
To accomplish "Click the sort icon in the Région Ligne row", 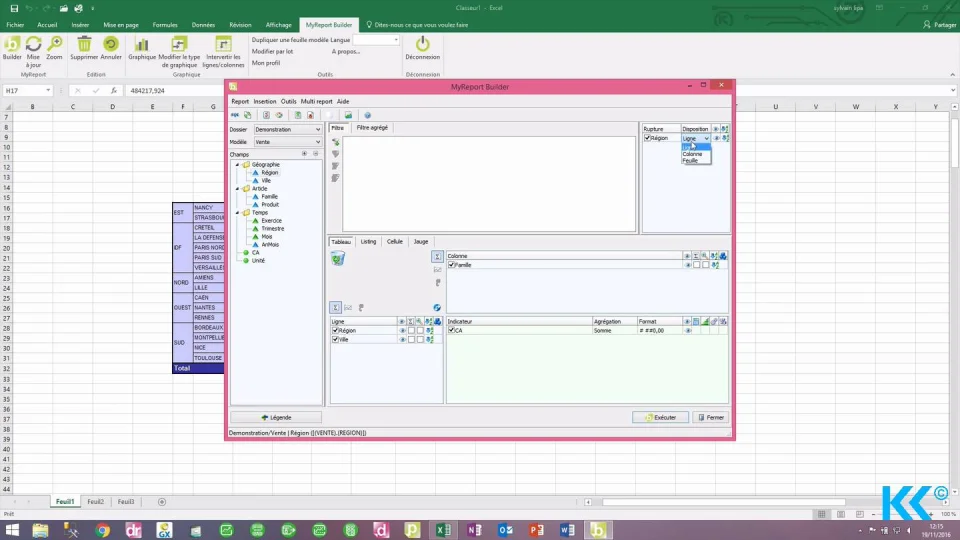I will click(430, 331).
